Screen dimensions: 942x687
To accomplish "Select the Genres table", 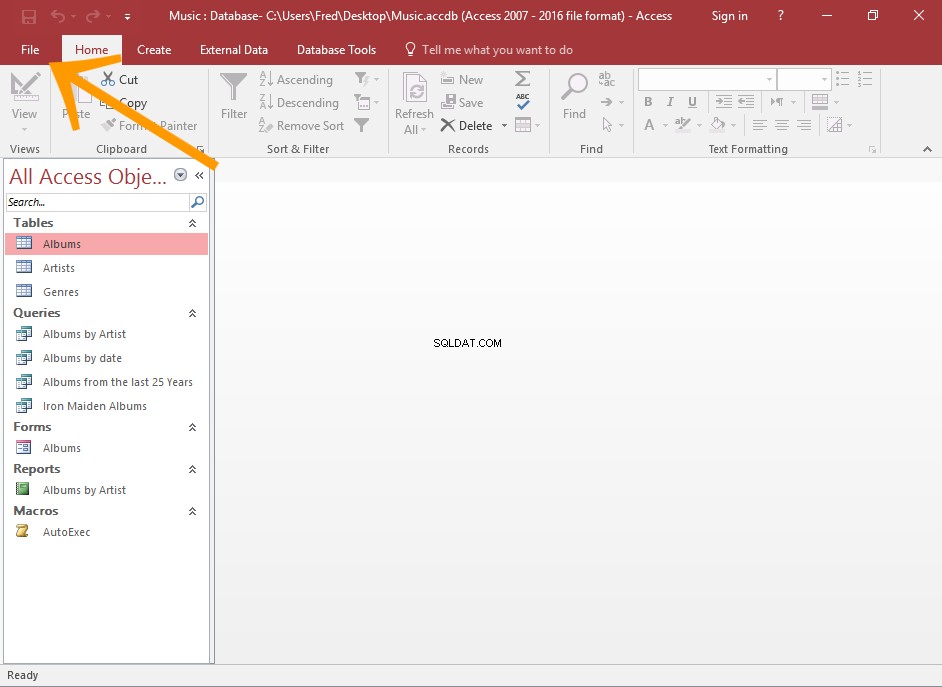I will point(106,292).
